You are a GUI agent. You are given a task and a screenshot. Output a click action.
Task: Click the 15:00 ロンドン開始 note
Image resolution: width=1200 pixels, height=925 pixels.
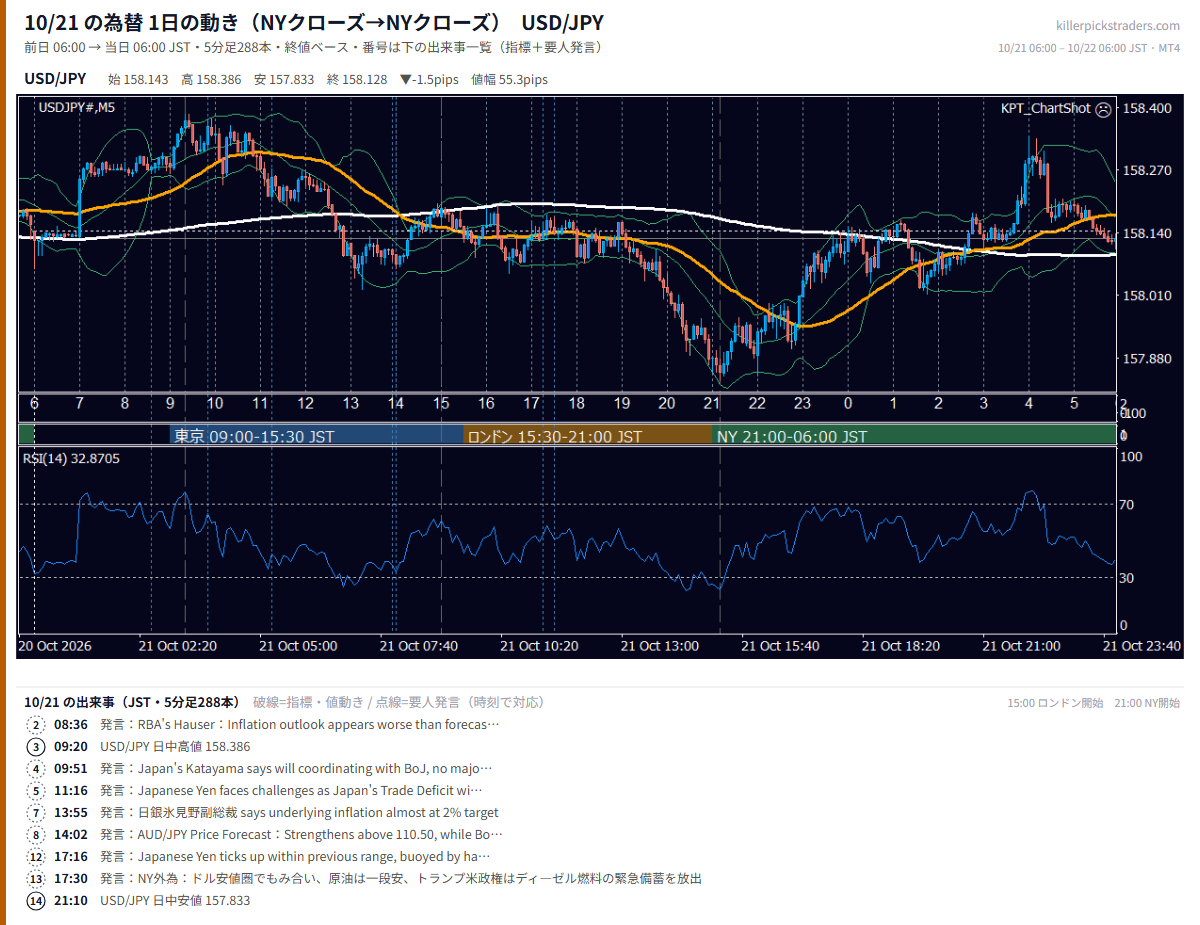click(1055, 703)
